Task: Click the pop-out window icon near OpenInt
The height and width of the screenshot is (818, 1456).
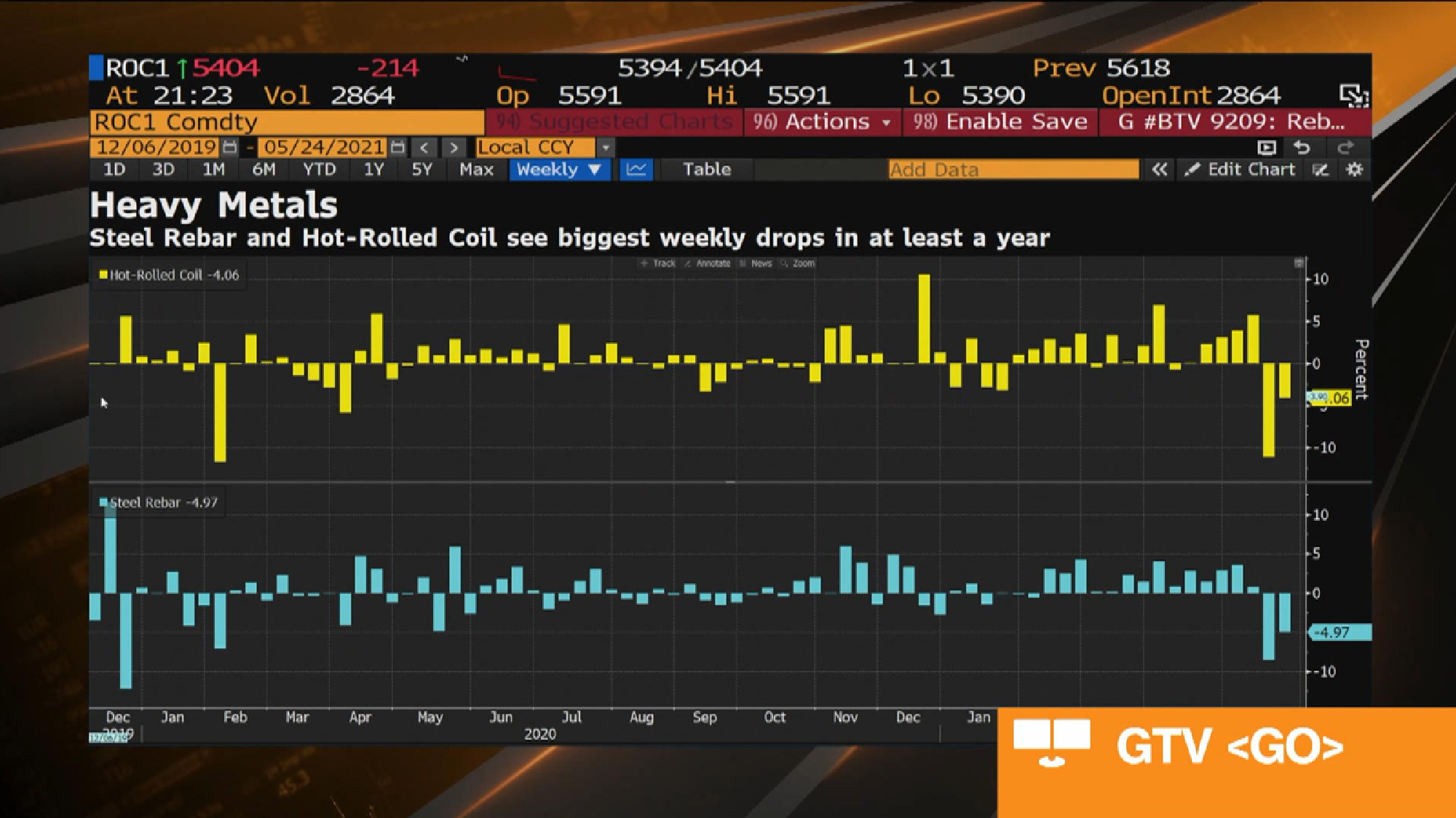Action: [x=1353, y=95]
